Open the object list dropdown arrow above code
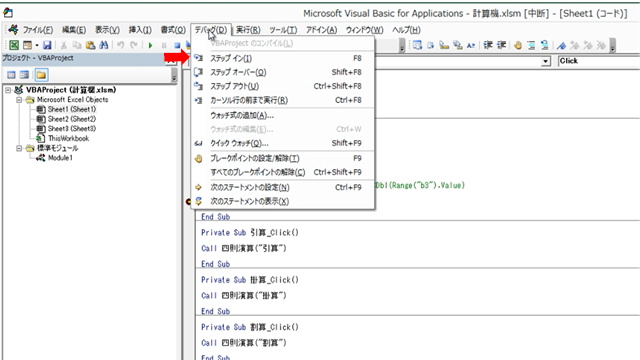Image resolution: width=640 pixels, height=360 pixels. (x=546, y=61)
